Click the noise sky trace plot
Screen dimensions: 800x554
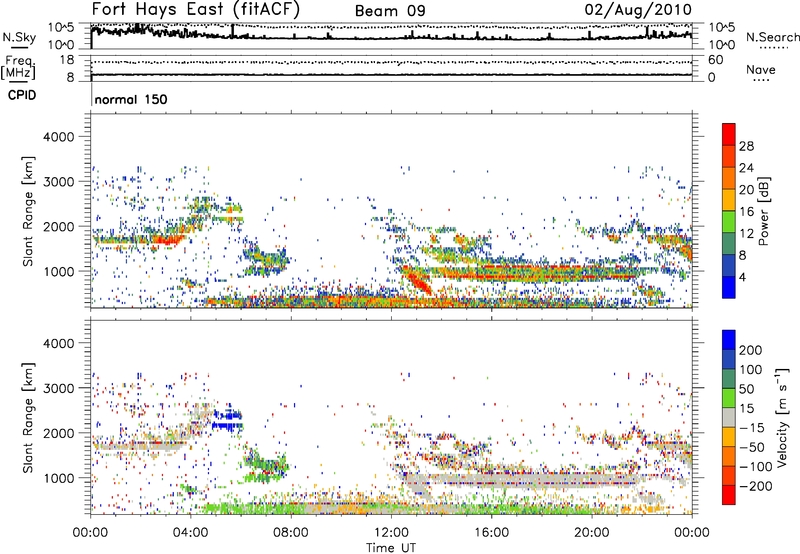391,36
